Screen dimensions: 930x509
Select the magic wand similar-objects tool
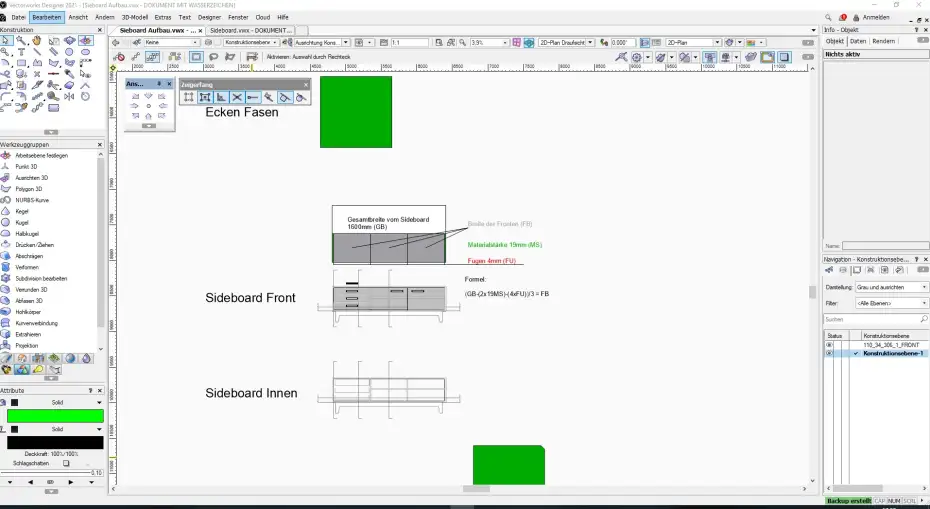point(21,40)
